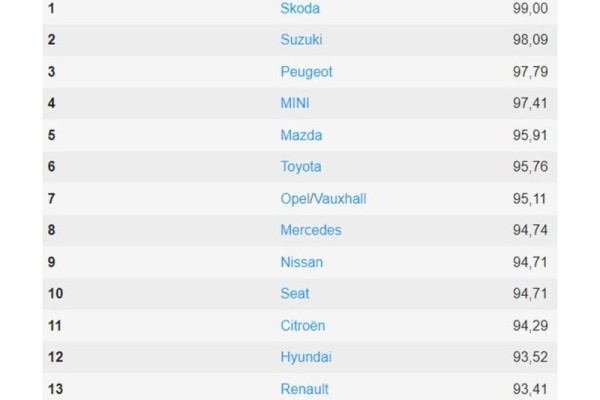Click the Opel/Vauxhall link

[323, 198]
